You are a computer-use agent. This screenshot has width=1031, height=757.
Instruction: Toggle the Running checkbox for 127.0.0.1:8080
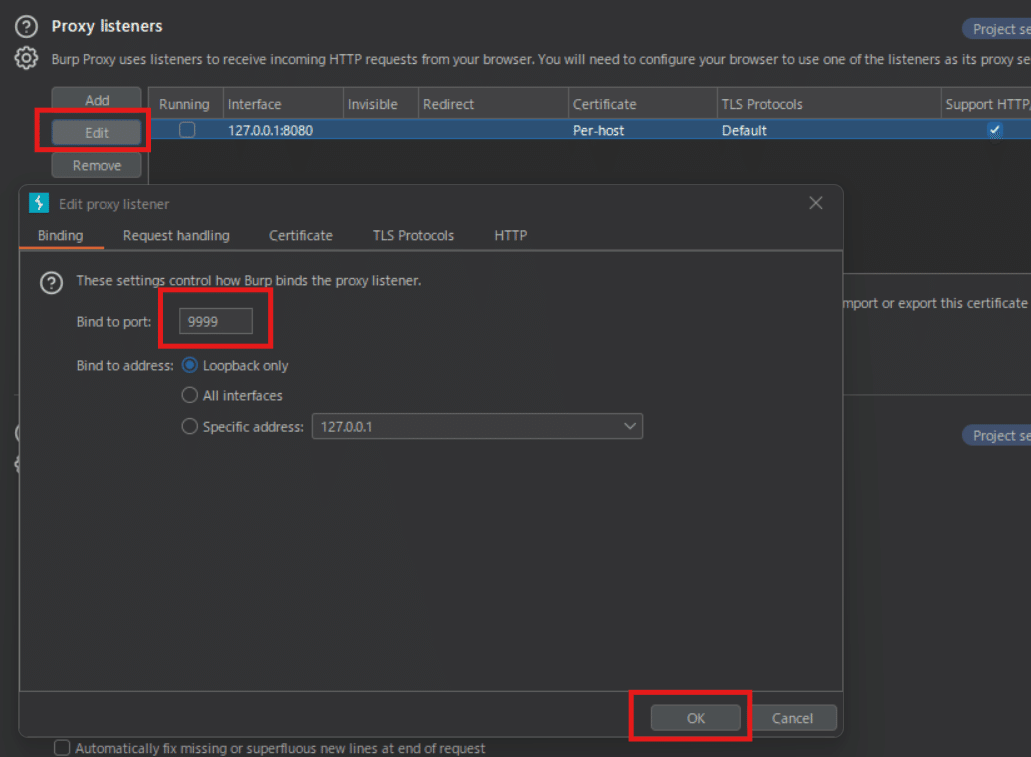[187, 130]
